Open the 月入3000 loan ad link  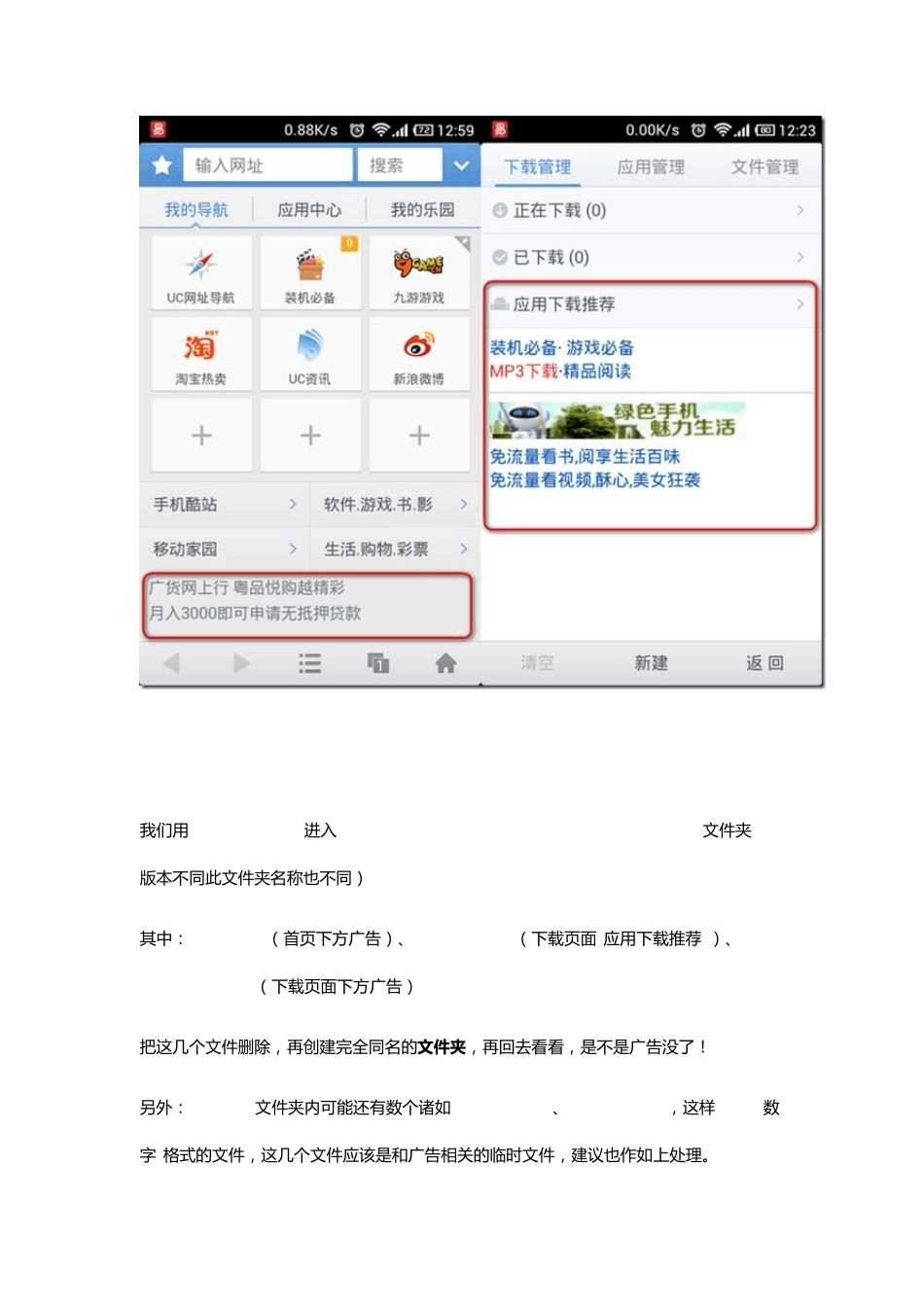pyautogui.click(x=255, y=613)
